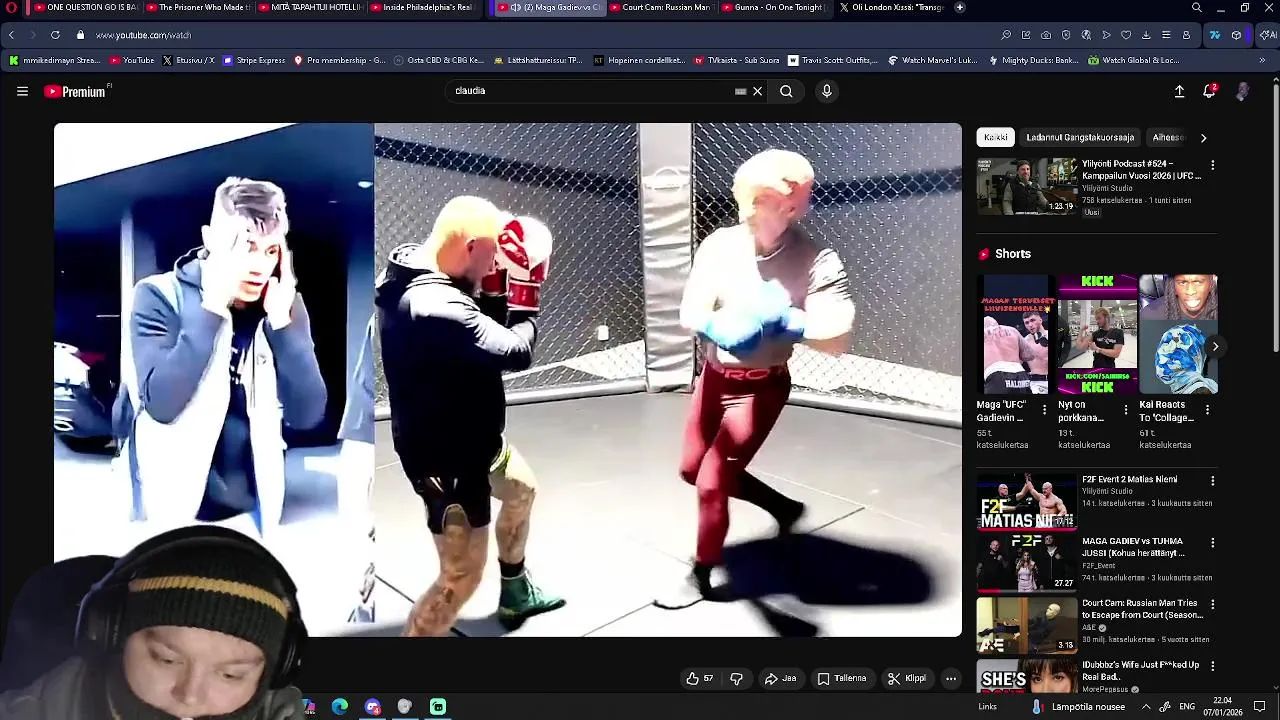
Task: Open options for Nyt on porkkana short
Action: (x=1126, y=410)
